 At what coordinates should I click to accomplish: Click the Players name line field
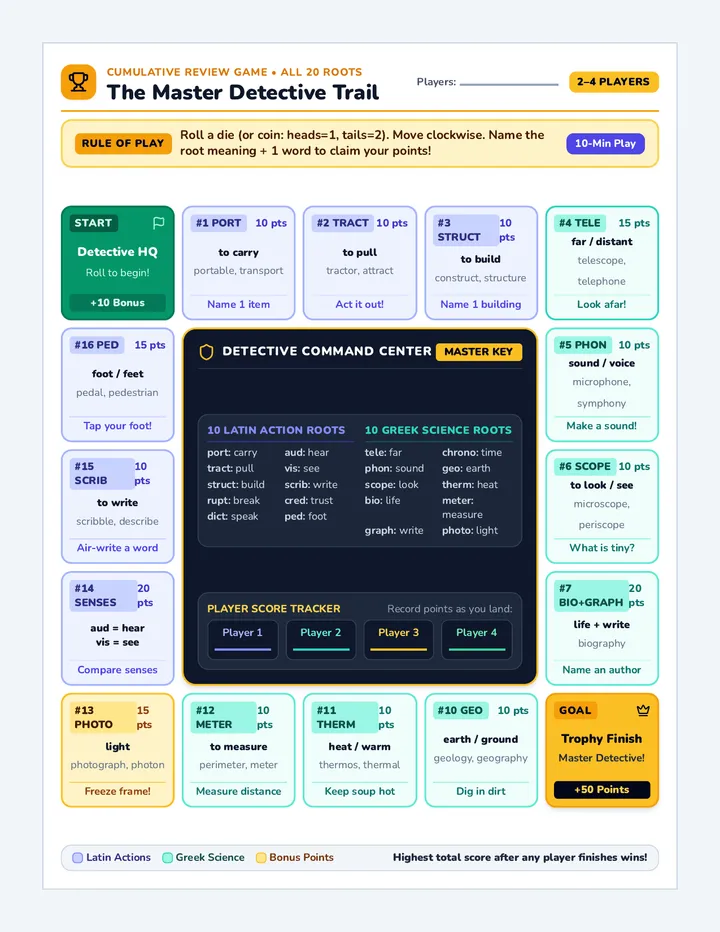pyautogui.click(x=509, y=84)
